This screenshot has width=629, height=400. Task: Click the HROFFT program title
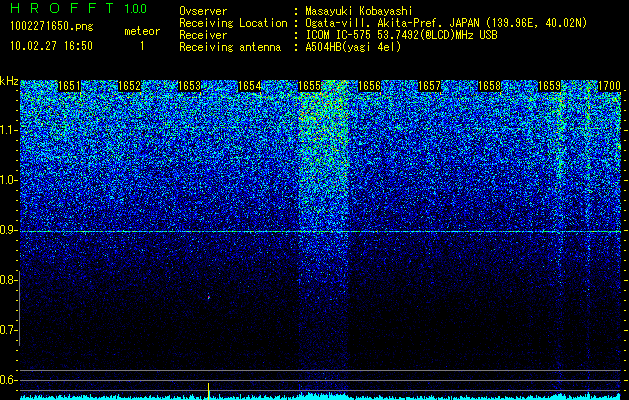(x=62, y=8)
